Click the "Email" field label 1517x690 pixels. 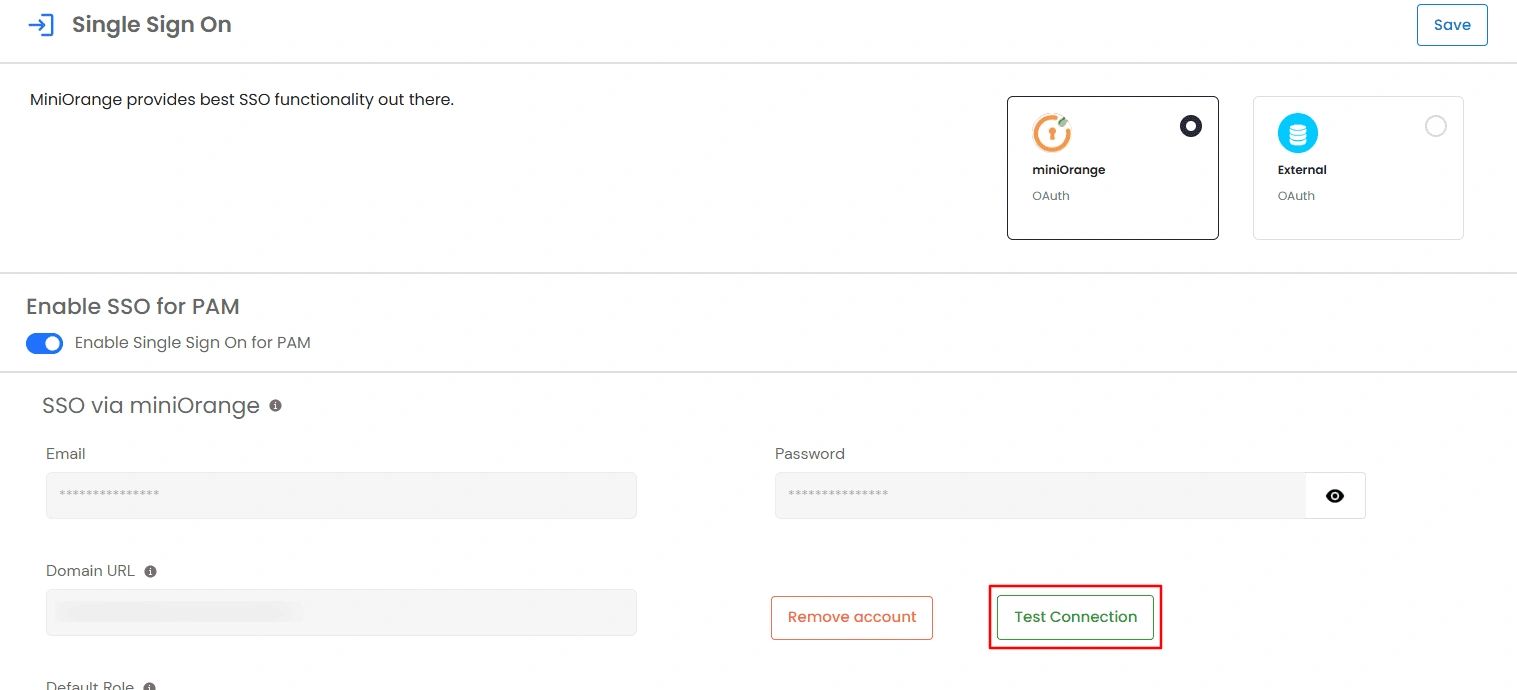[x=66, y=454]
